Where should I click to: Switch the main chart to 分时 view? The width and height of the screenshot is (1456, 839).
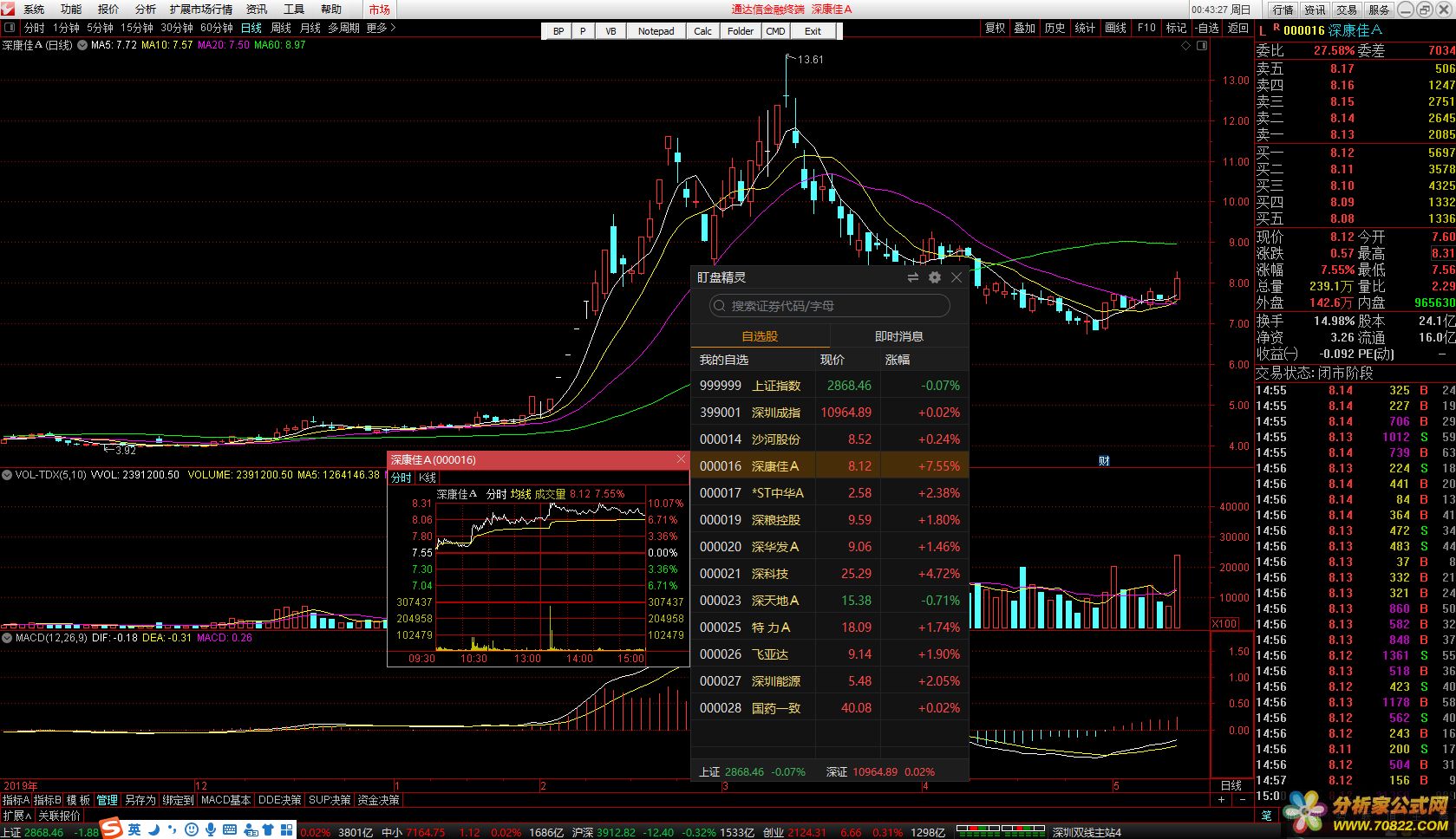(x=34, y=28)
